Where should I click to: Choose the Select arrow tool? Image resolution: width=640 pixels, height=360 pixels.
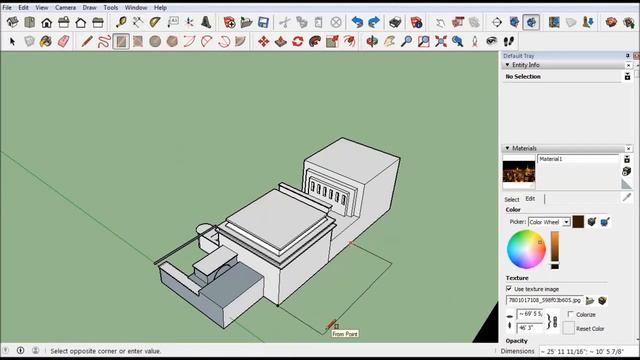point(12,41)
